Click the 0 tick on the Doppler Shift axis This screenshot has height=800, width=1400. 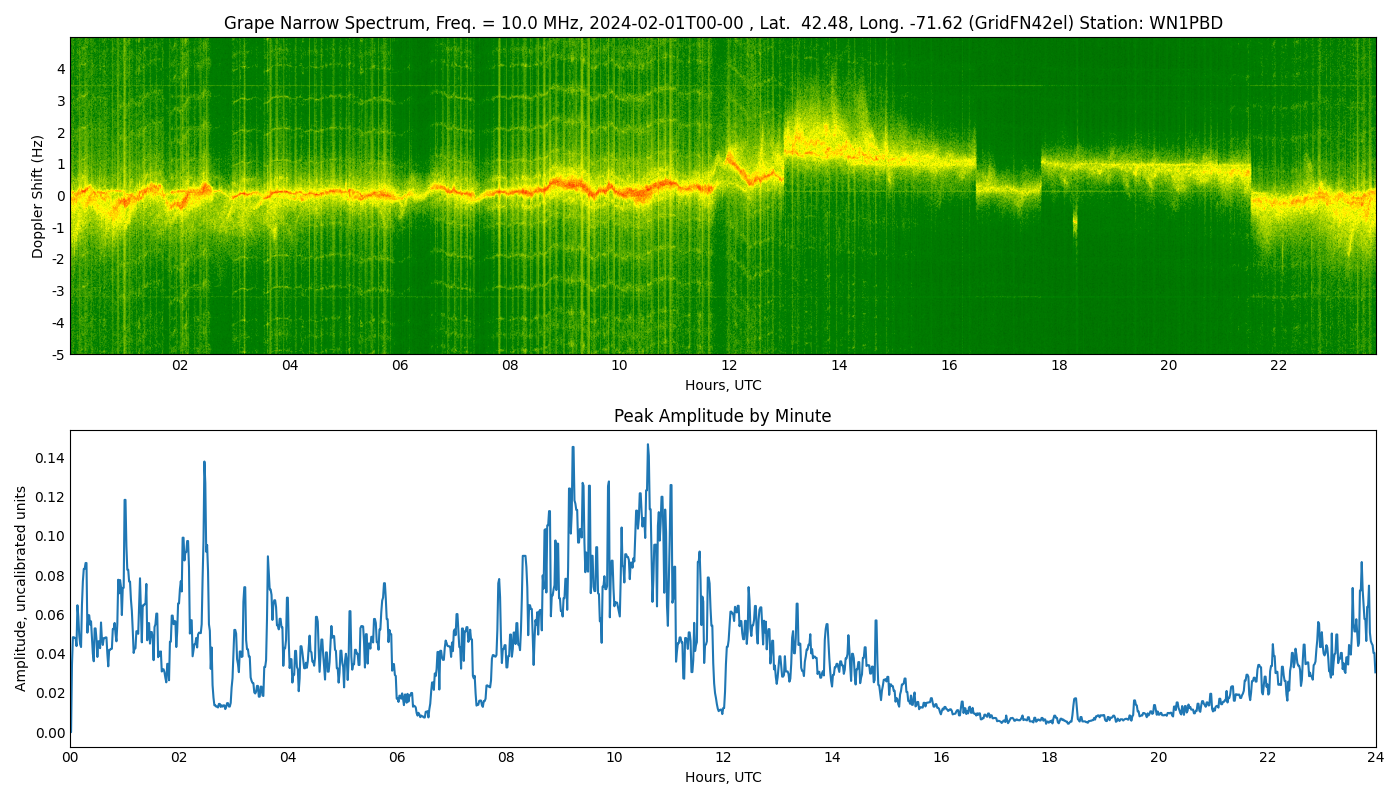(x=61, y=196)
